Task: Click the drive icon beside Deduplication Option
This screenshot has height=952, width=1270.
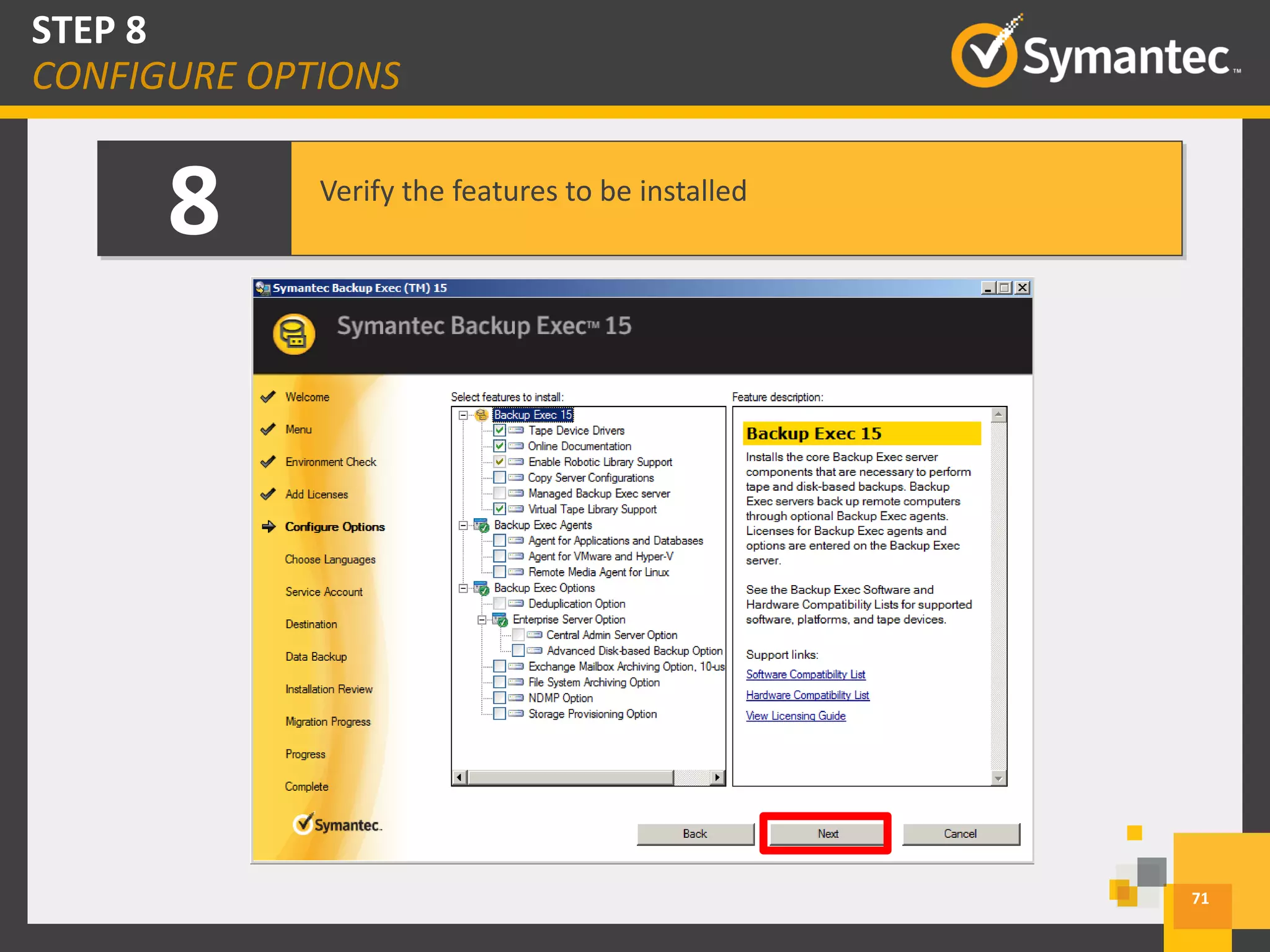Action: click(x=516, y=604)
